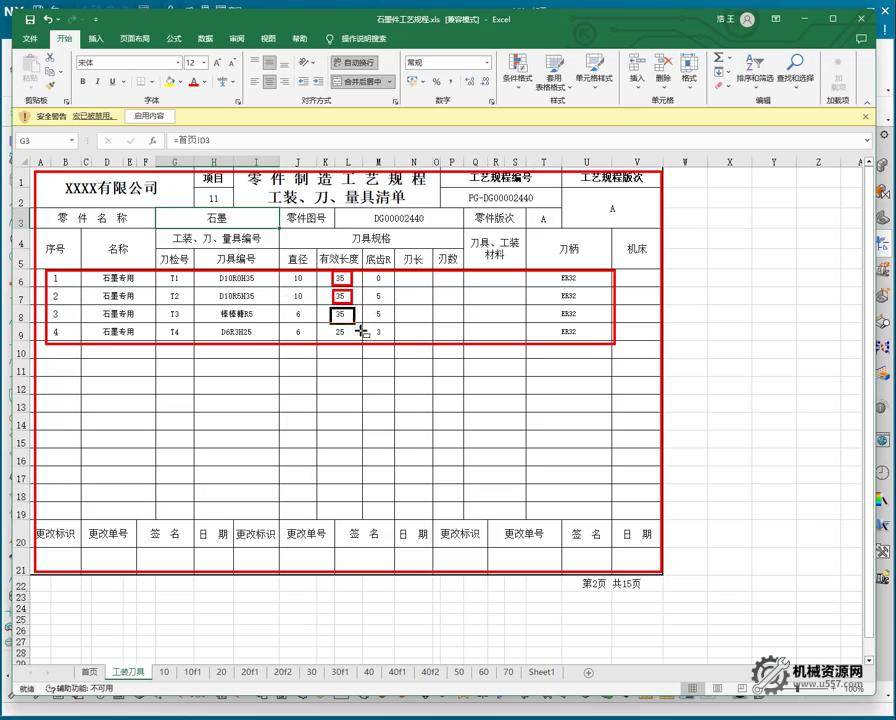
Task: Click the Conditional Formatting icon
Action: coord(517,68)
